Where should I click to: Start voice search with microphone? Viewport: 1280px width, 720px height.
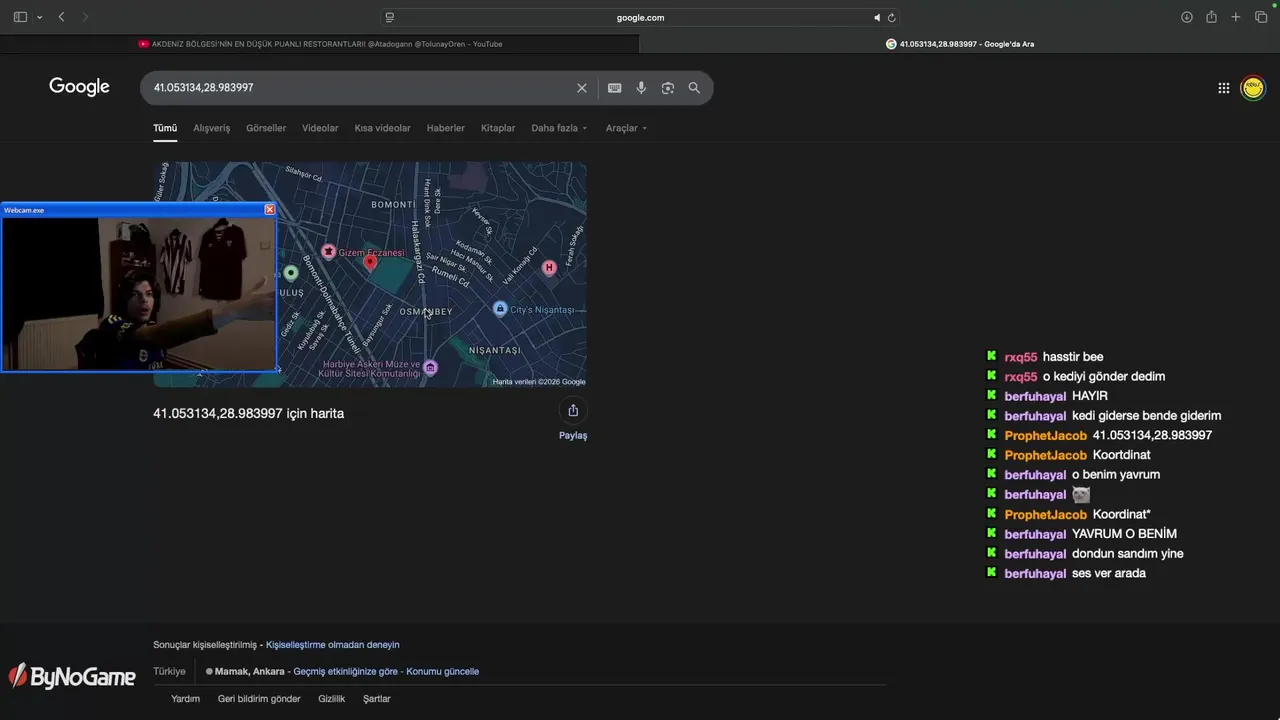641,88
